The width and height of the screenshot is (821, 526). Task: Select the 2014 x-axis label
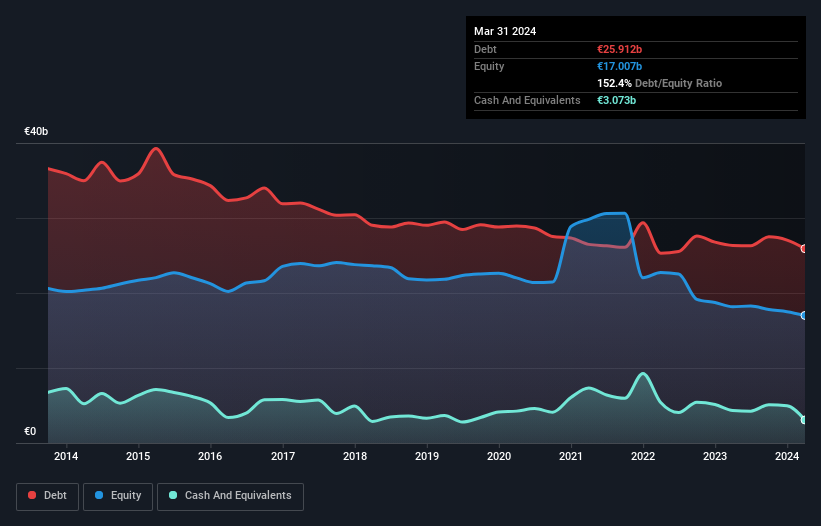click(x=66, y=456)
